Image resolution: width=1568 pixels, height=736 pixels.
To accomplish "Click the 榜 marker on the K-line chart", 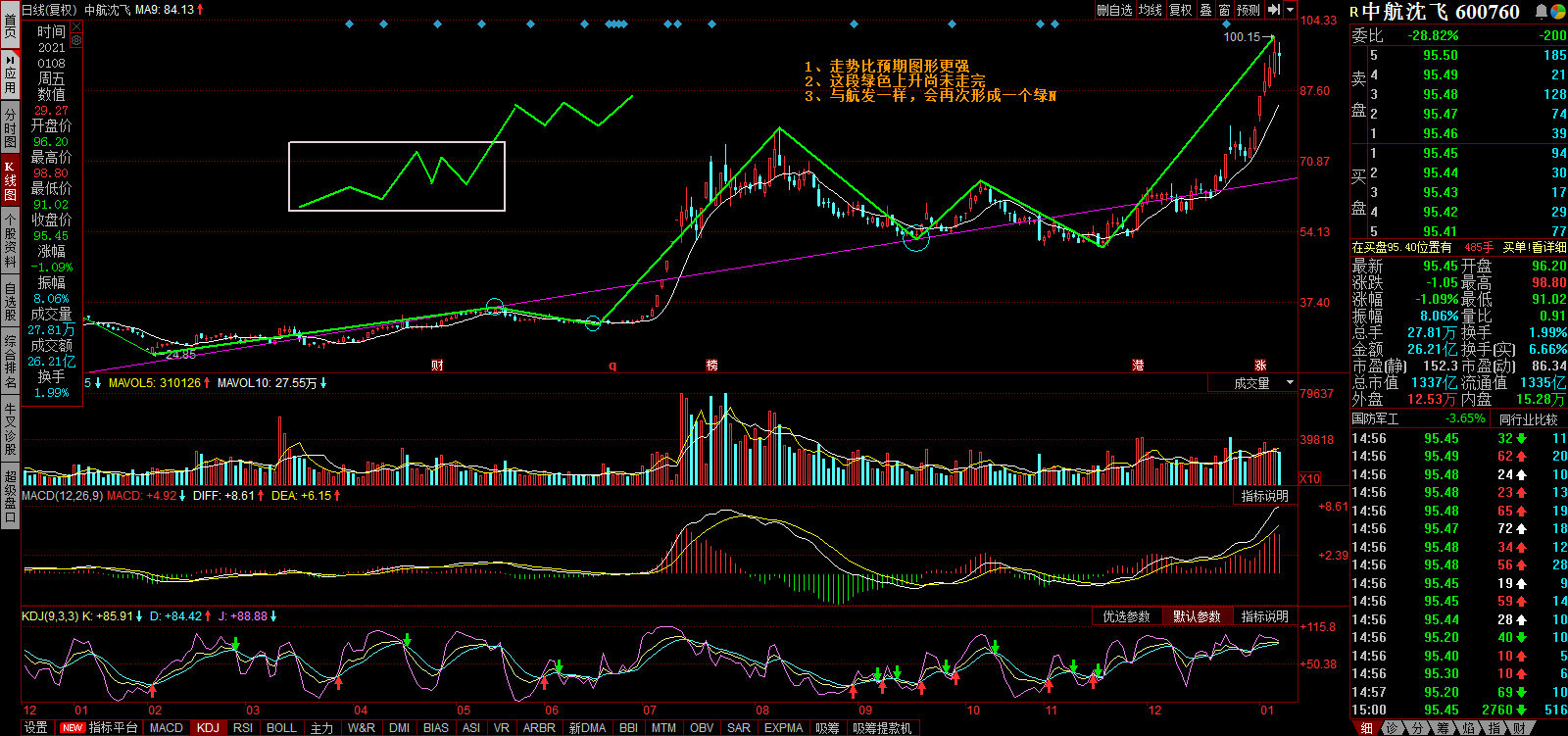I will 711,366.
